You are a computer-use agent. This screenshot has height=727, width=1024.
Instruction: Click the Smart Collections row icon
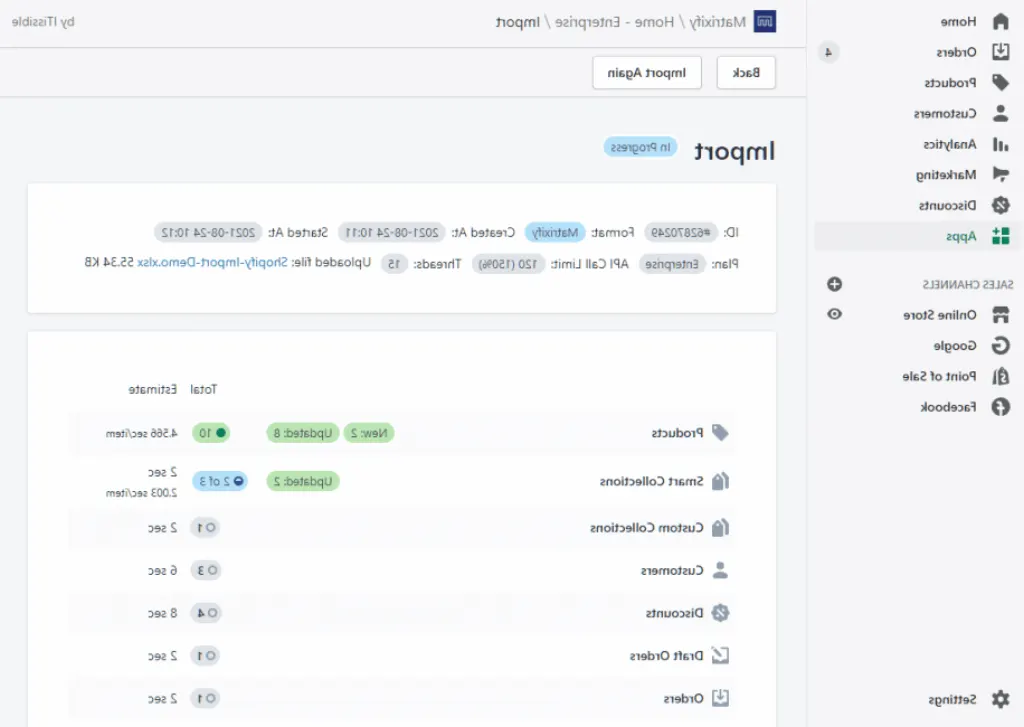720,481
